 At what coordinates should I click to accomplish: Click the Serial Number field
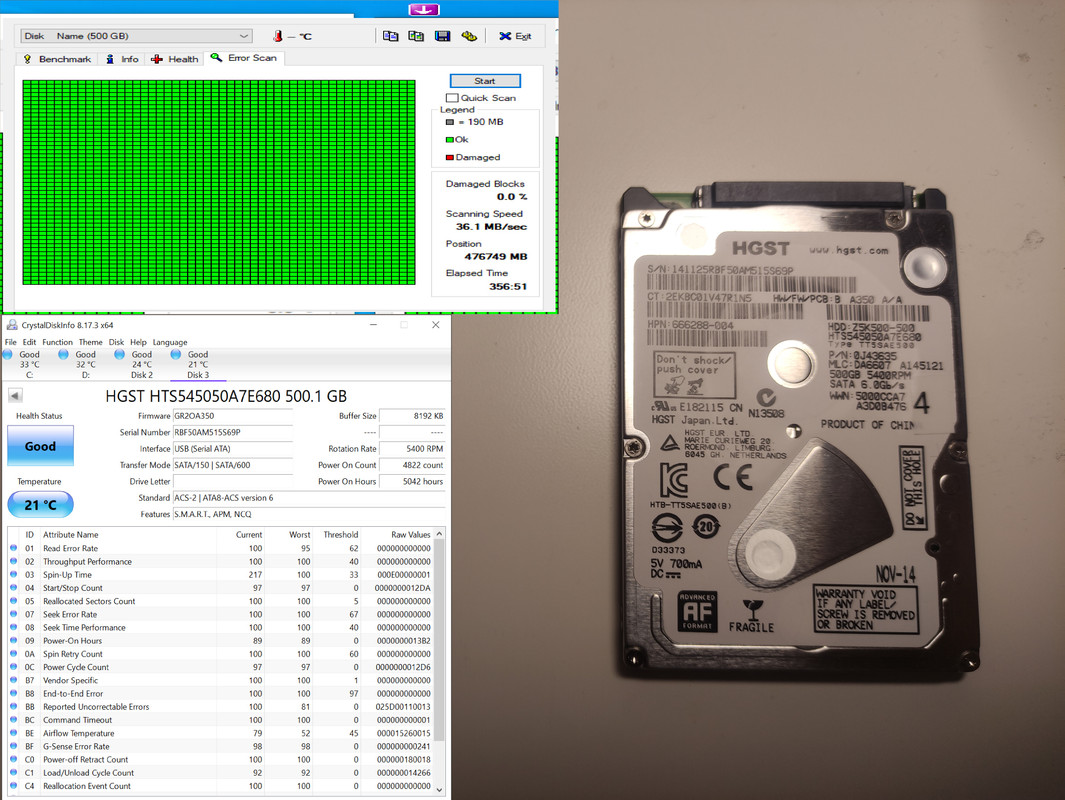pos(233,432)
